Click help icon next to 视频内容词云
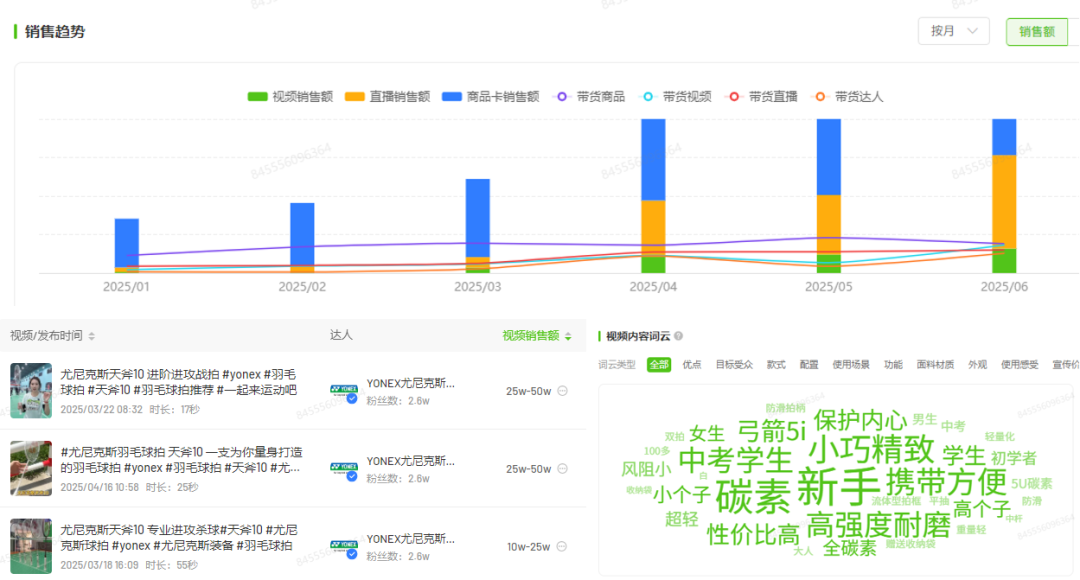 point(678,336)
